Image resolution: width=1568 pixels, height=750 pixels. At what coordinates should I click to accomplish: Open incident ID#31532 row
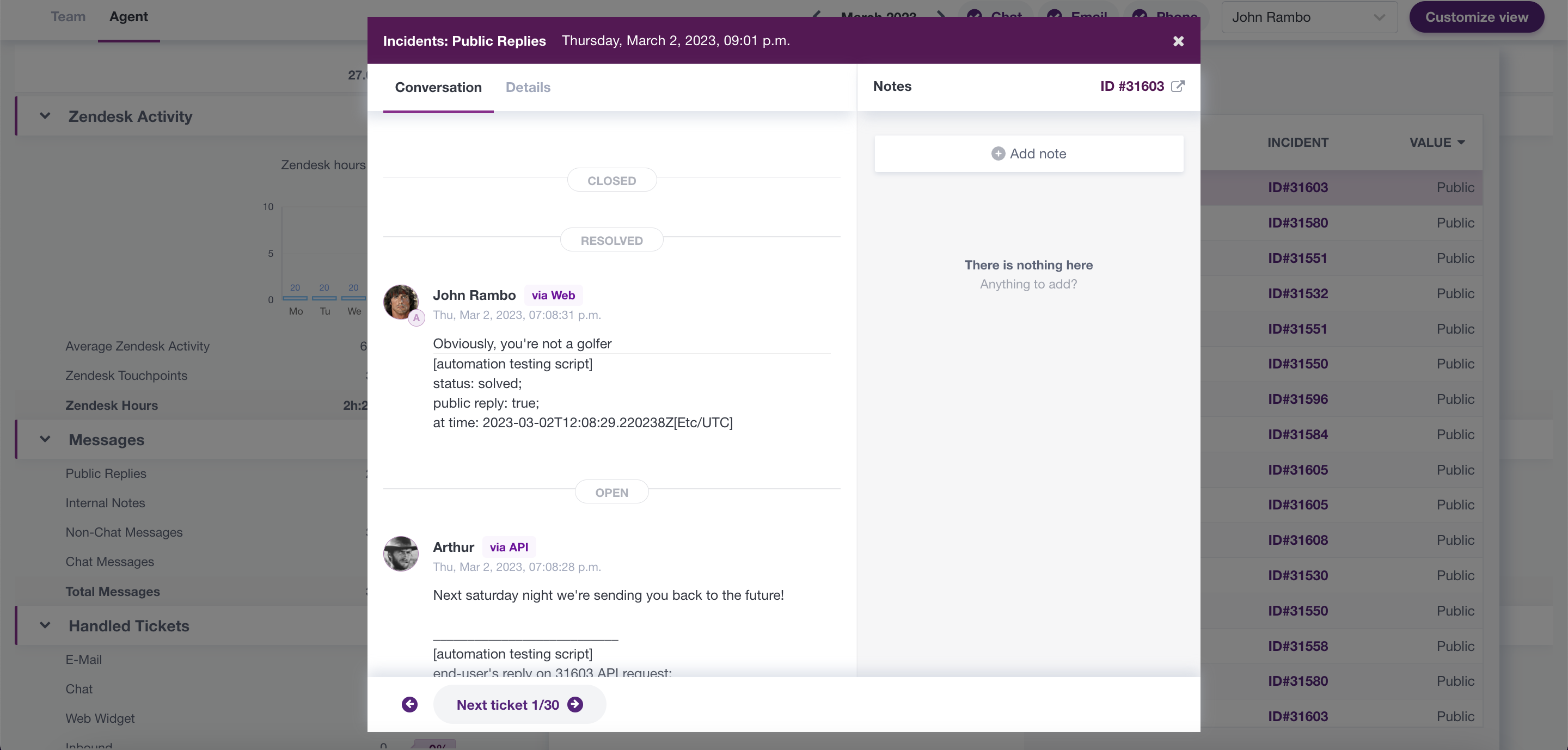[1298, 294]
